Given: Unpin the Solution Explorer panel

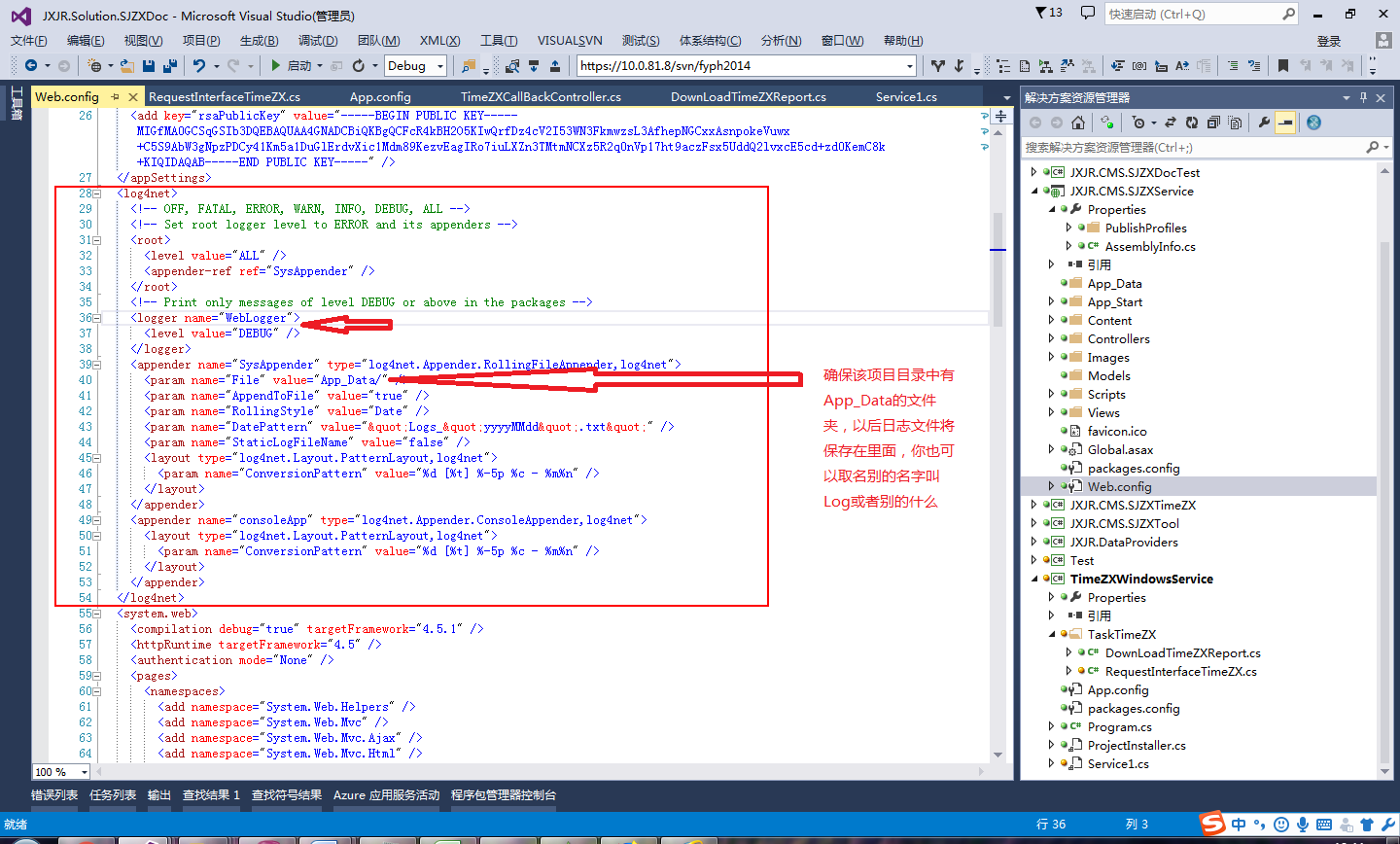Looking at the screenshot, I should (x=1364, y=97).
